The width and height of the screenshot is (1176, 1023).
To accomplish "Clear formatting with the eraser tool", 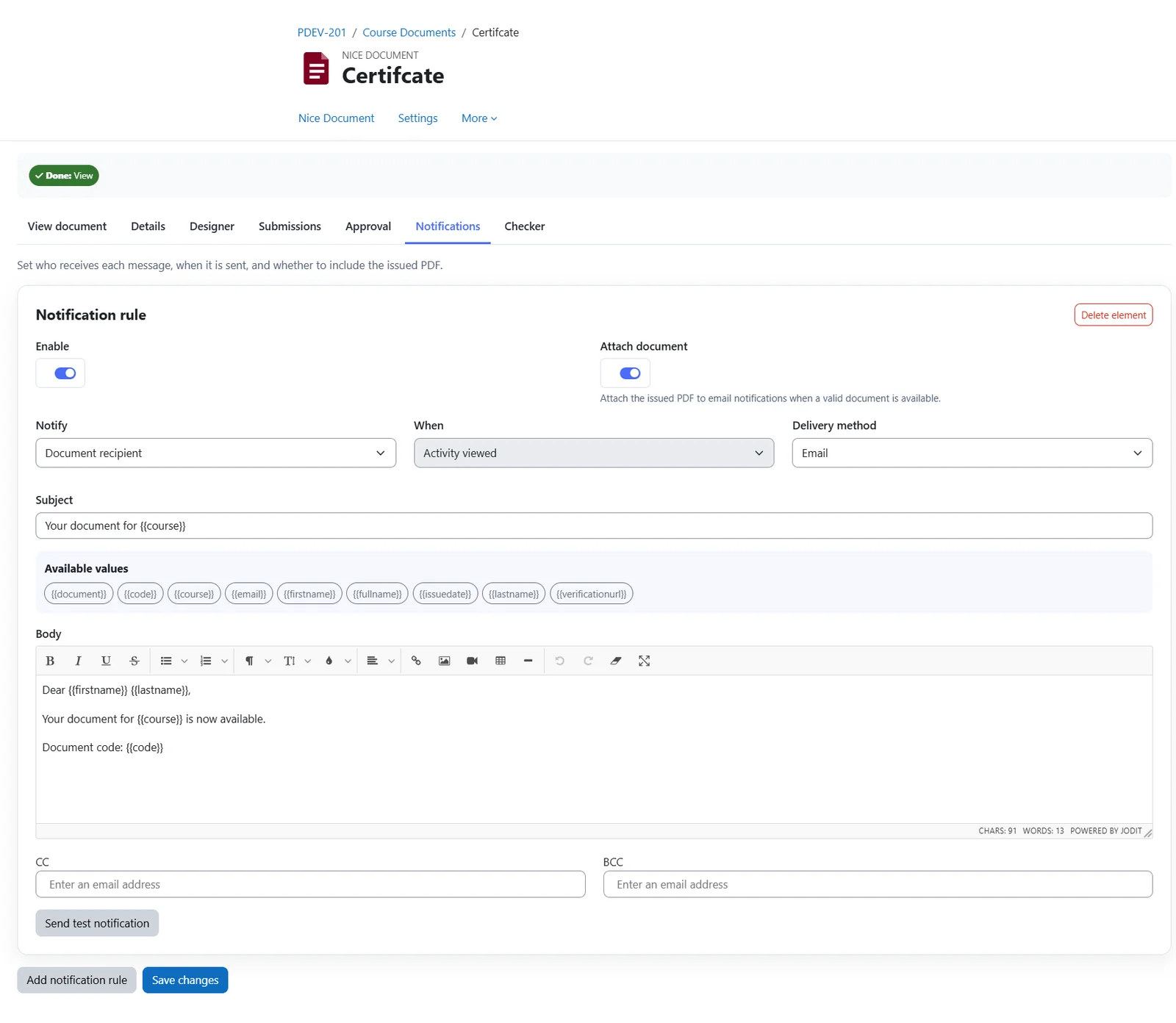I will [x=616, y=661].
